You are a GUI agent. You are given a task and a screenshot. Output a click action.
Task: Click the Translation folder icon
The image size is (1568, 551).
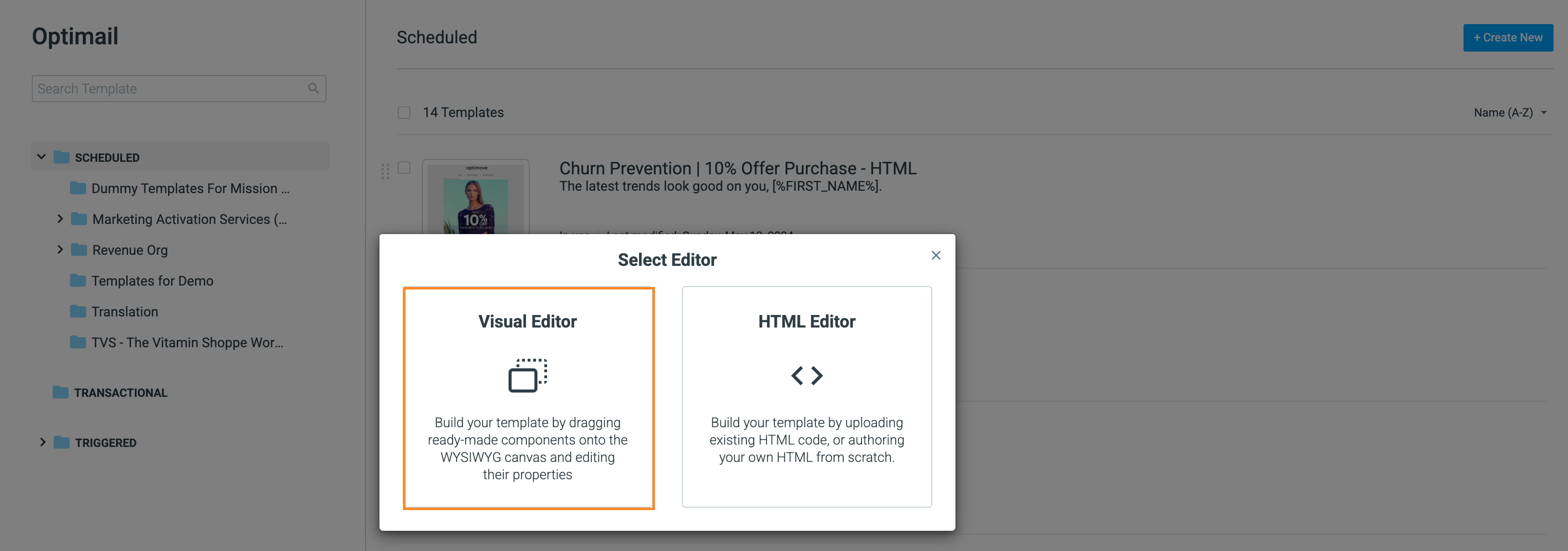tap(78, 311)
